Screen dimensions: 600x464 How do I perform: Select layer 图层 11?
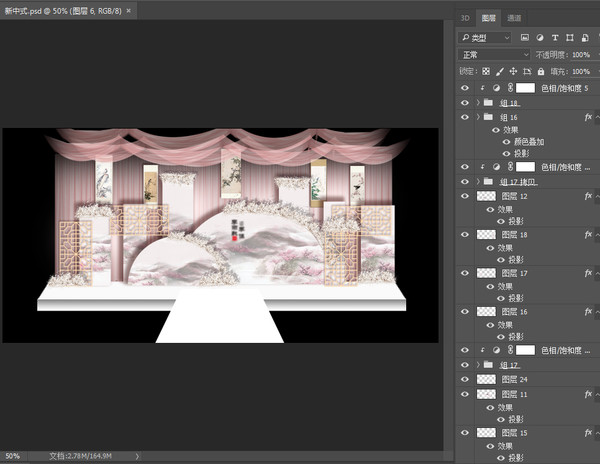click(514, 394)
